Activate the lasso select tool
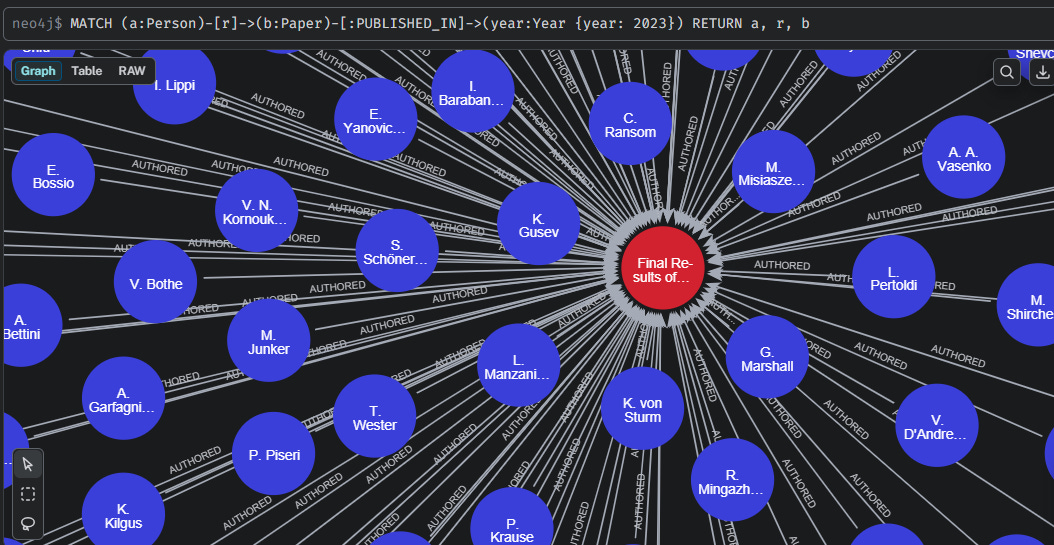1054x545 pixels. [x=28, y=523]
